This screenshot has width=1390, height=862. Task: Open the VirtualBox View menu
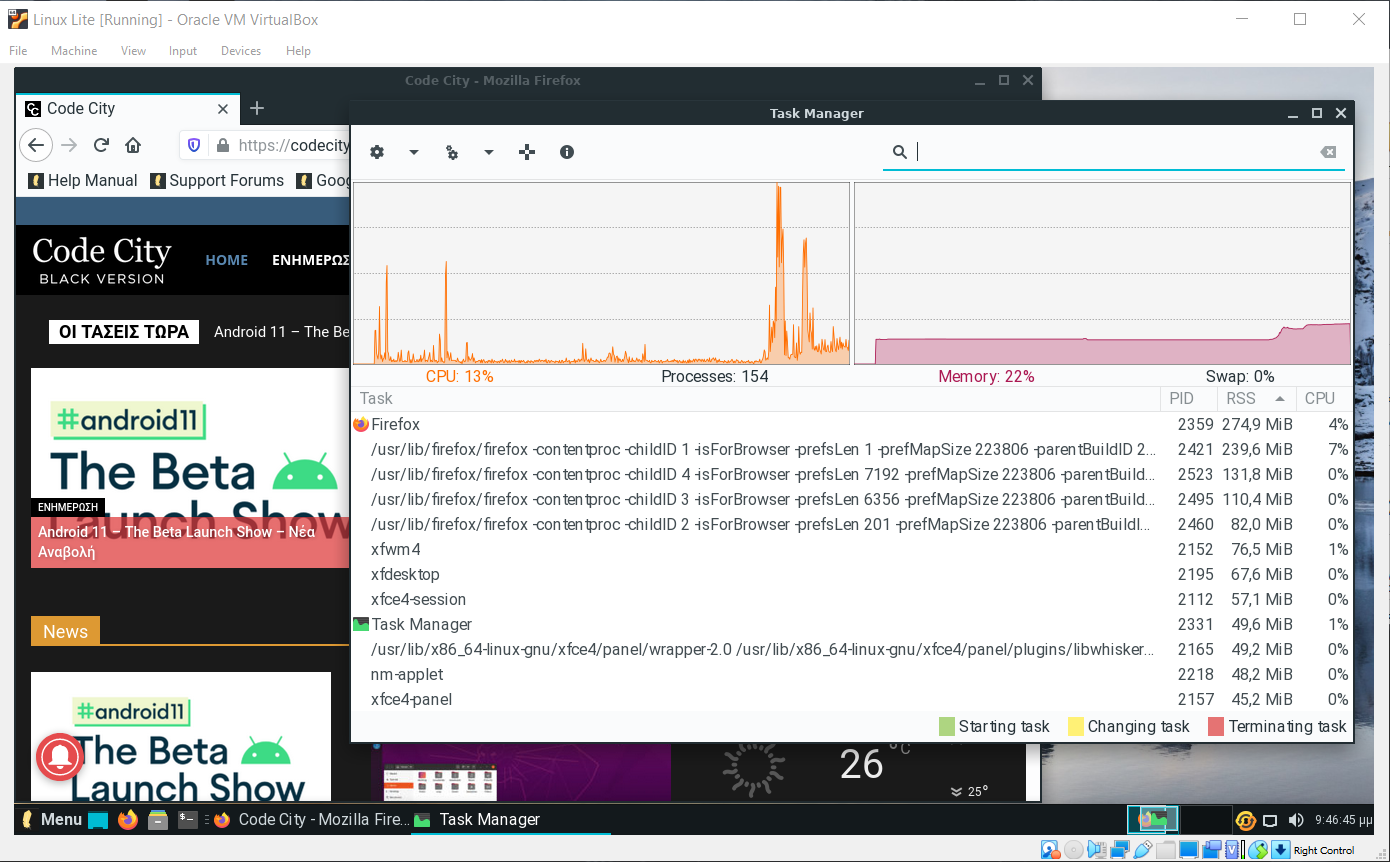pyautogui.click(x=133, y=51)
